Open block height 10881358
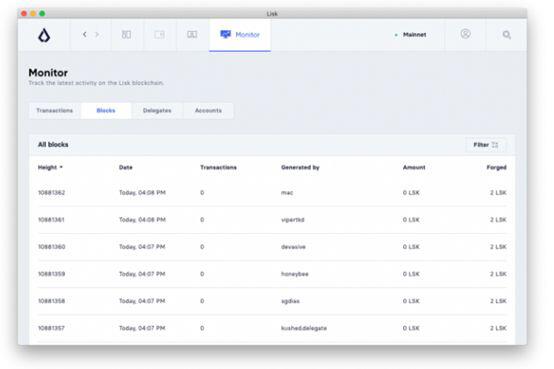This screenshot has width=554, height=369. [52, 301]
